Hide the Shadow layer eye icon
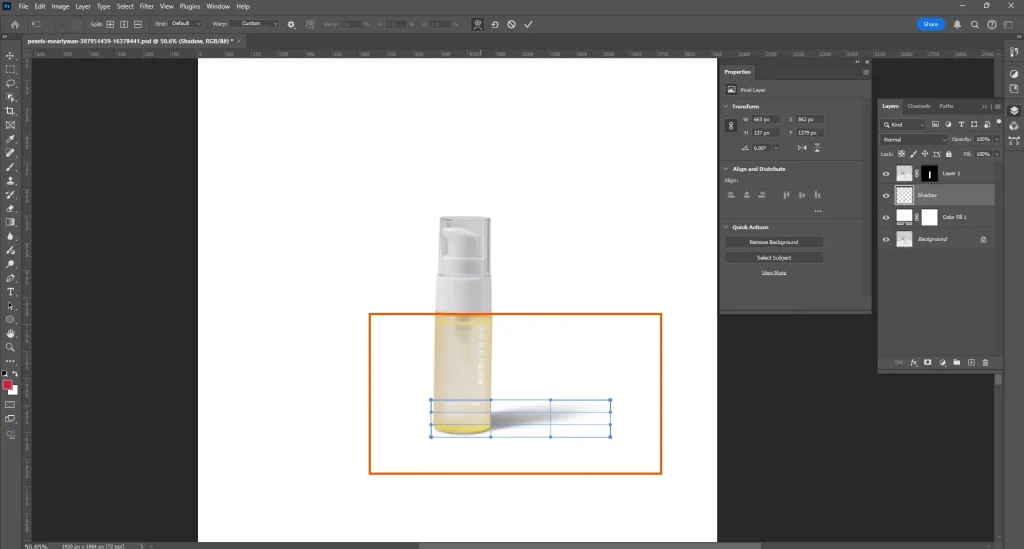 [x=886, y=195]
